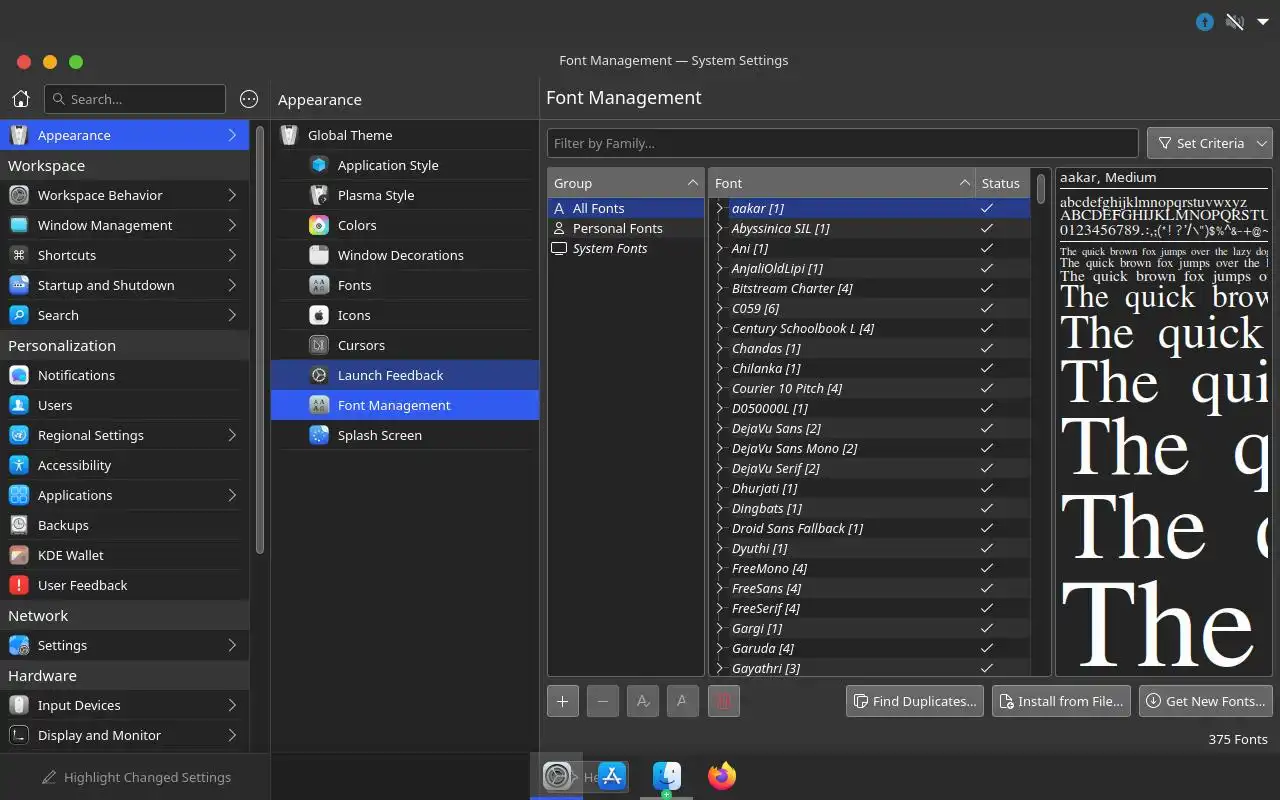
Task: Expand the C059 font family
Action: pyautogui.click(x=719, y=308)
